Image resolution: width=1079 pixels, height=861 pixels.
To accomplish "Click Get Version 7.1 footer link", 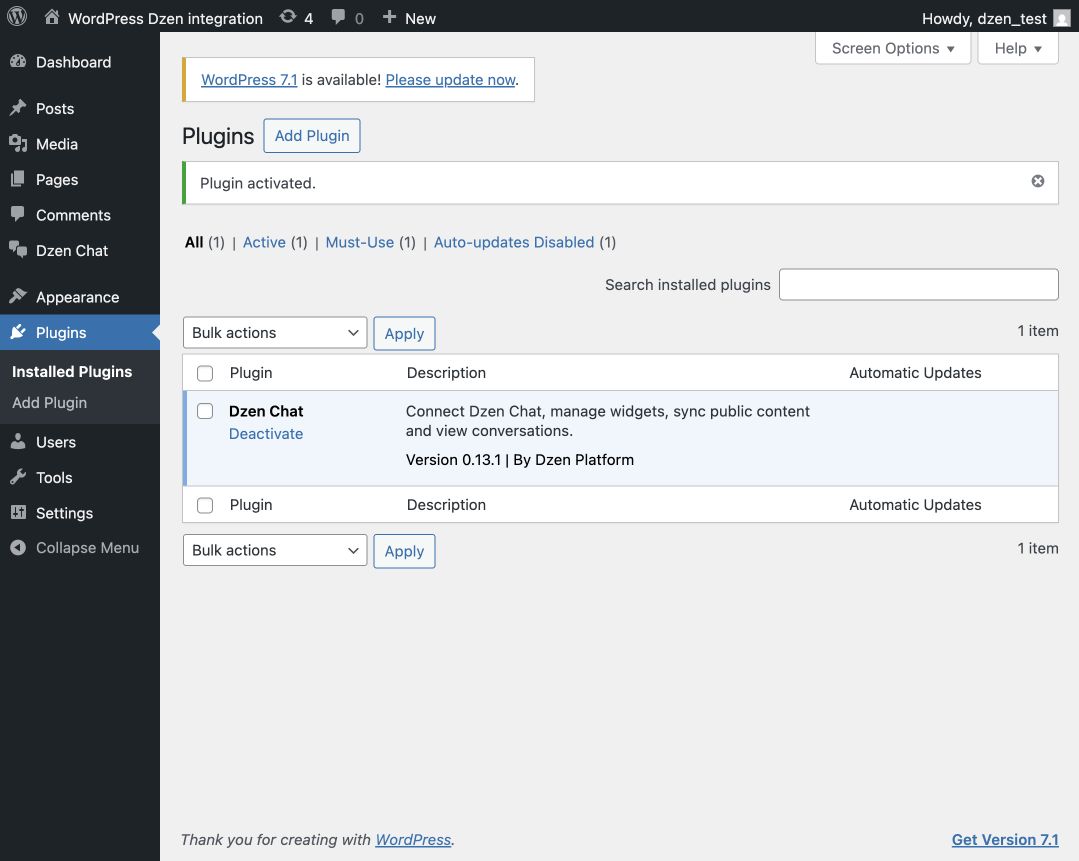I will 1005,840.
